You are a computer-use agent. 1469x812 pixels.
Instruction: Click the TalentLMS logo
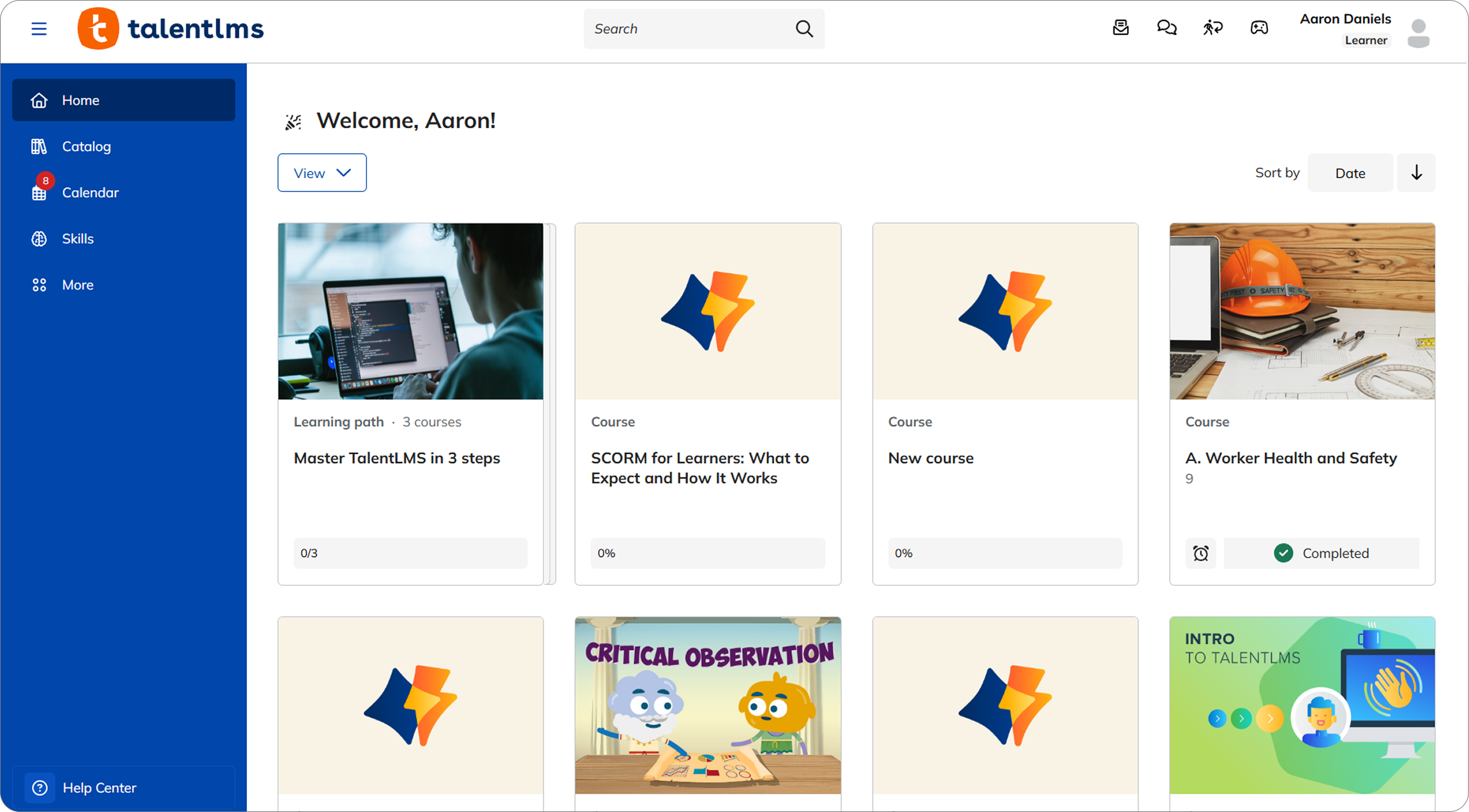coord(170,29)
